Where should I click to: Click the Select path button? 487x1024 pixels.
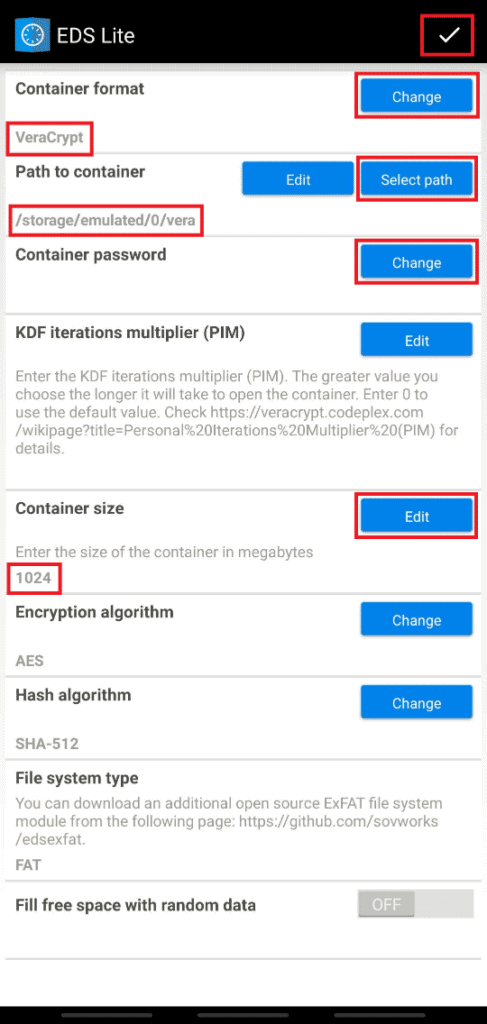point(416,180)
